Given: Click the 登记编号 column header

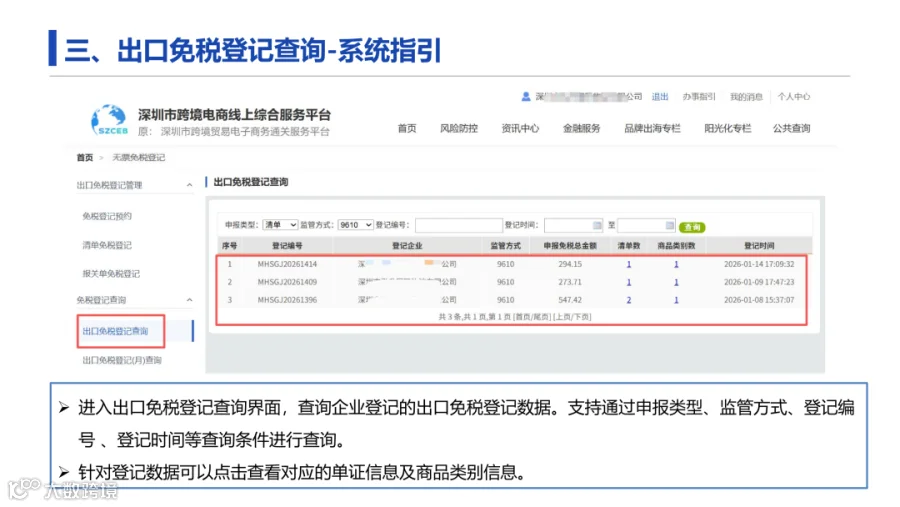Looking at the screenshot, I should pyautogui.click(x=287, y=246).
